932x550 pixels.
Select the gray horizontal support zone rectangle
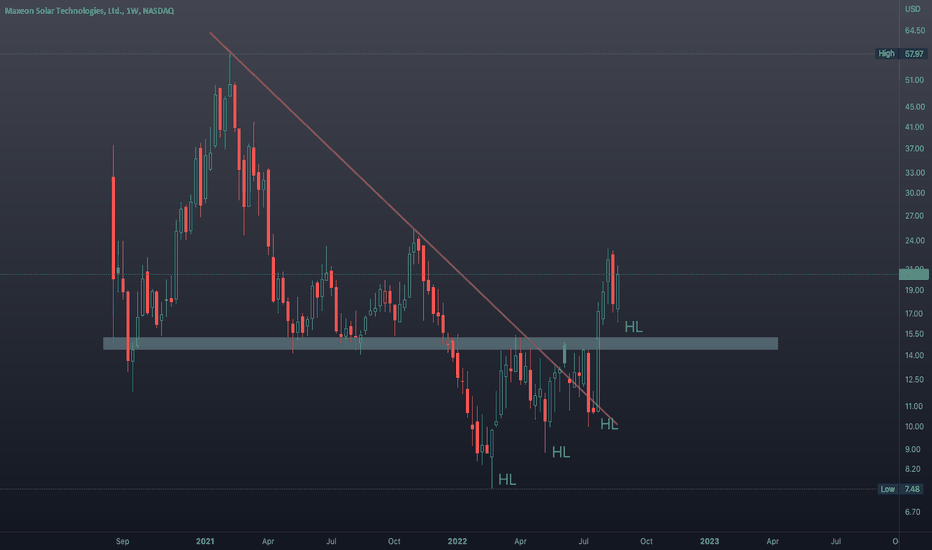(440, 343)
